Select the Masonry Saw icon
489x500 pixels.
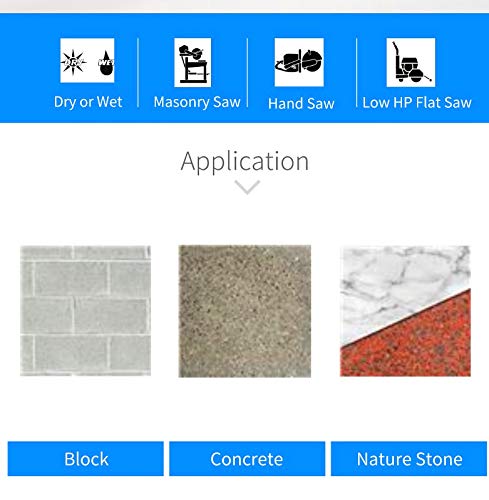coord(193,62)
